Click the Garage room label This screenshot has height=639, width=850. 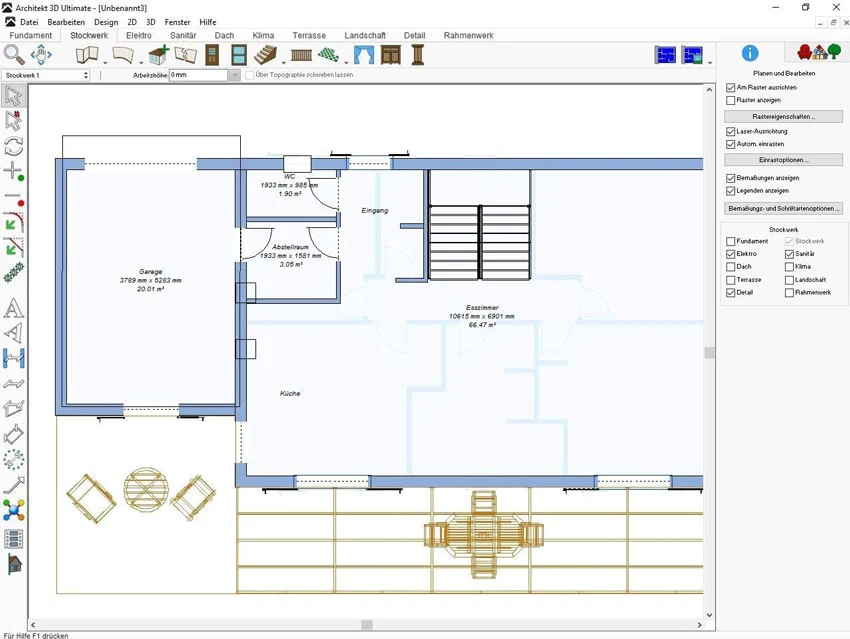coord(150,272)
